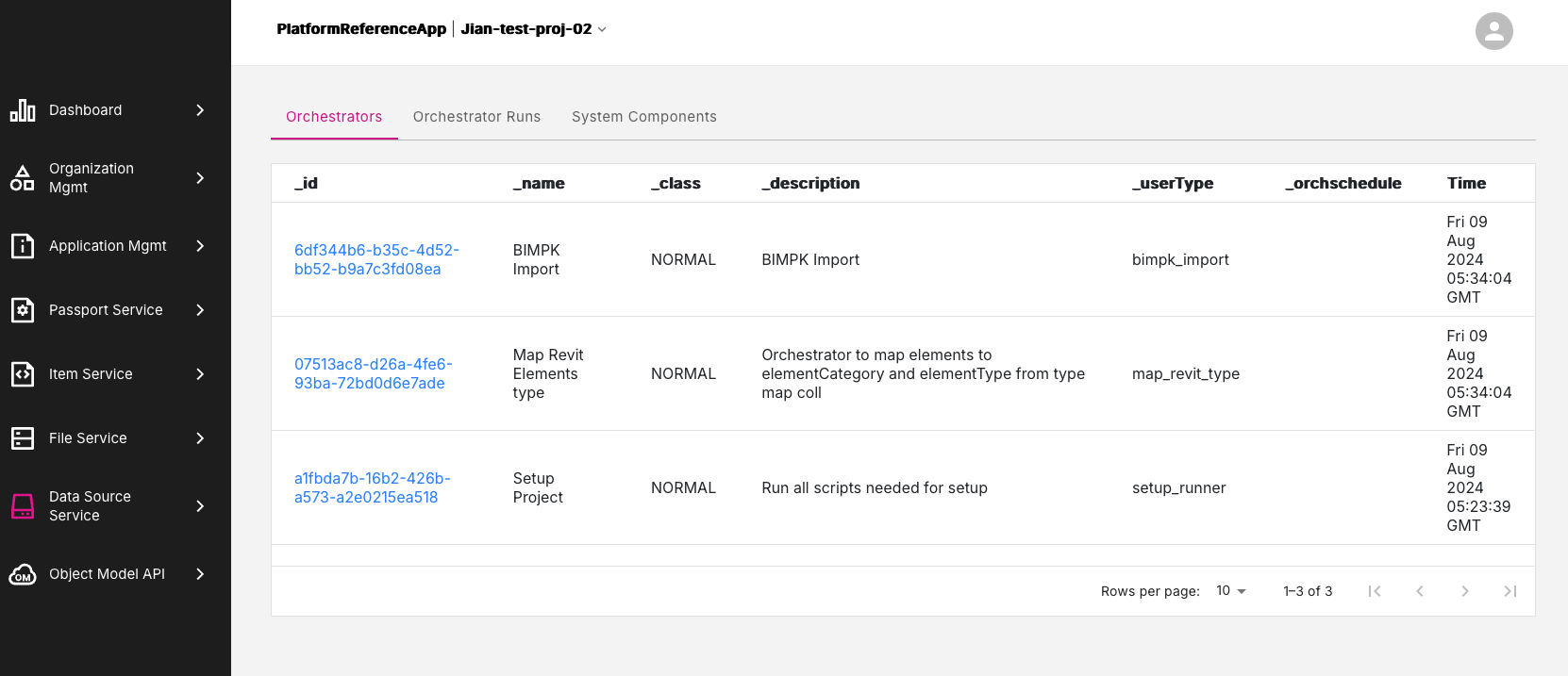Click the pink Data Source Service icon
1568x676 pixels.
23,506
